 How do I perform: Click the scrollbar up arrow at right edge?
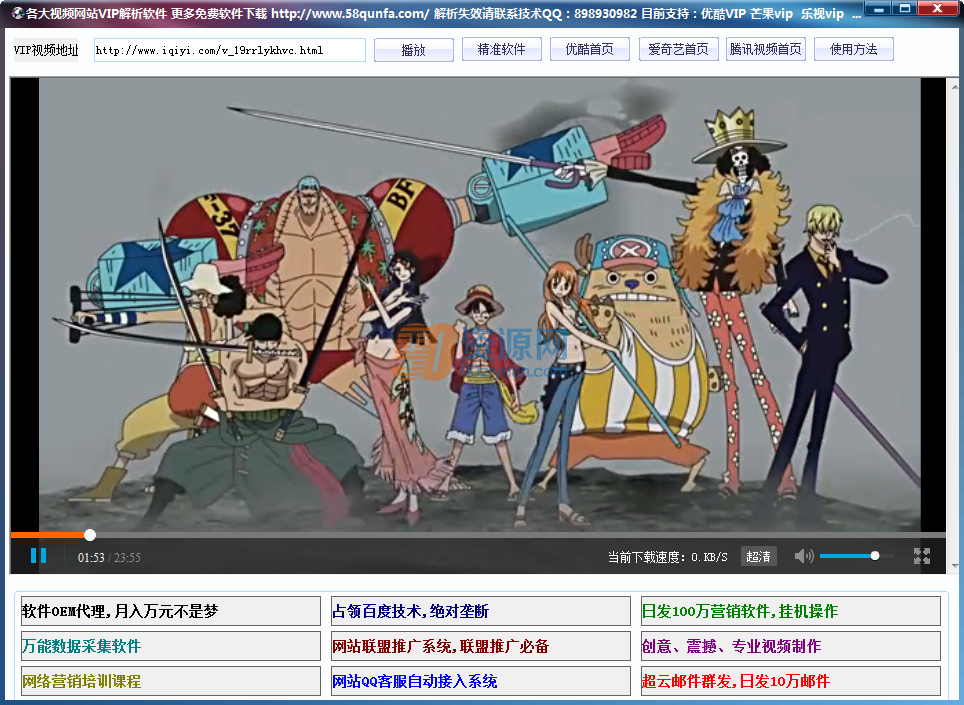[955, 85]
